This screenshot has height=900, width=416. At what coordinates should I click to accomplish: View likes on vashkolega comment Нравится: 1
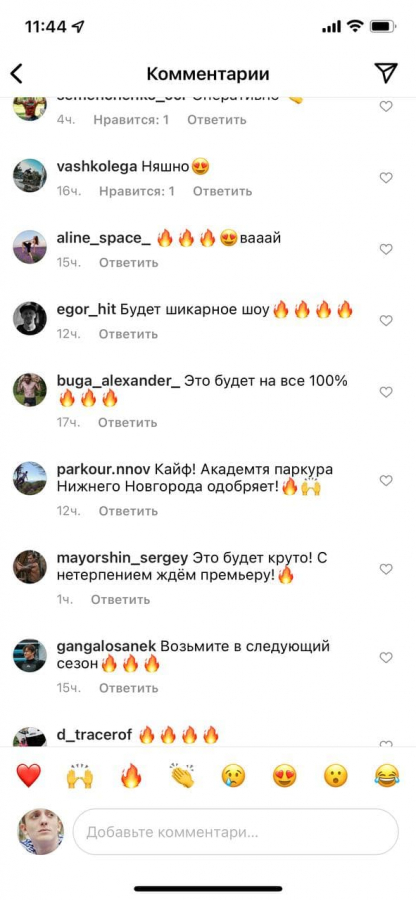pyautogui.click(x=137, y=191)
